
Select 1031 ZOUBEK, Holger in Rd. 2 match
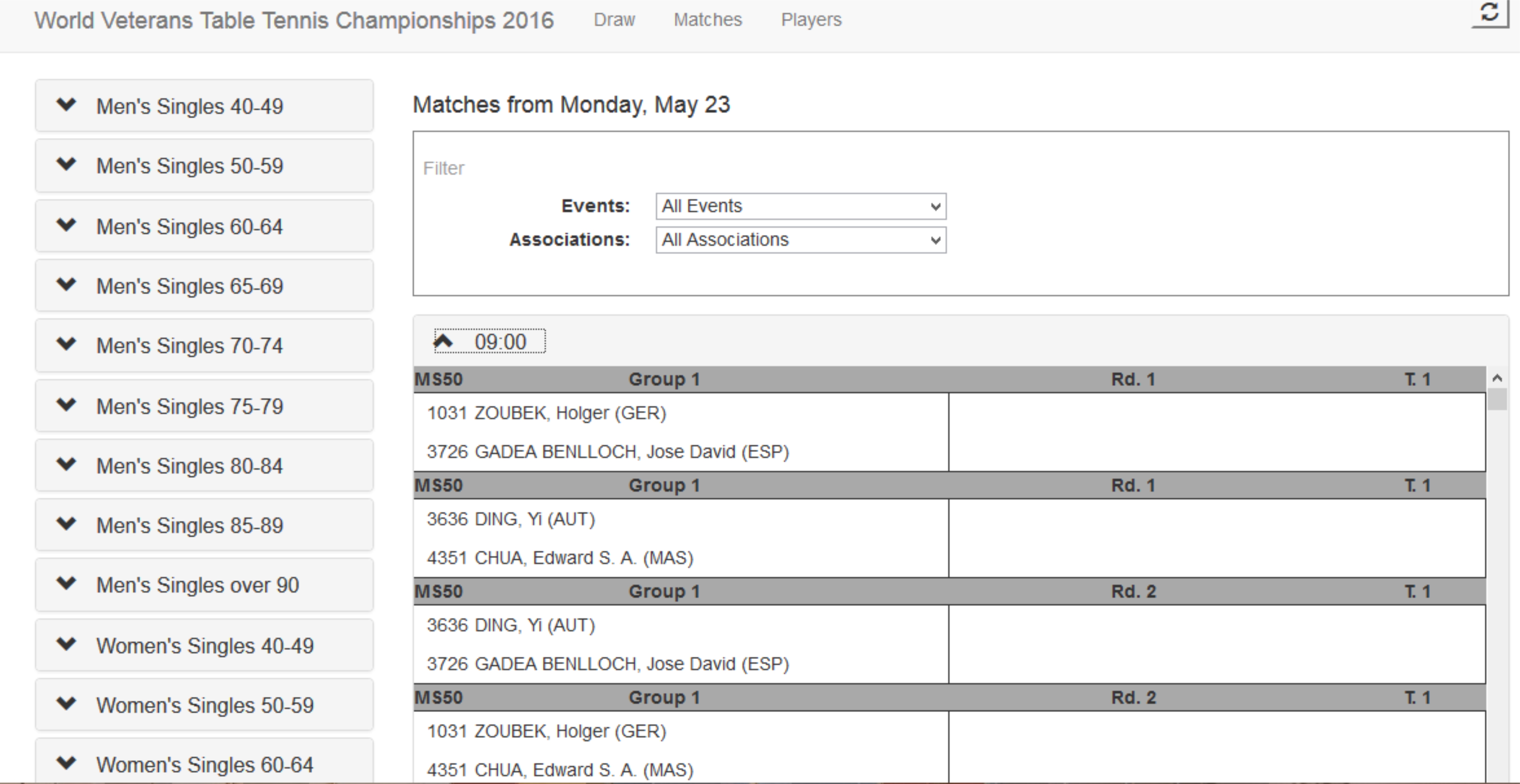click(546, 732)
